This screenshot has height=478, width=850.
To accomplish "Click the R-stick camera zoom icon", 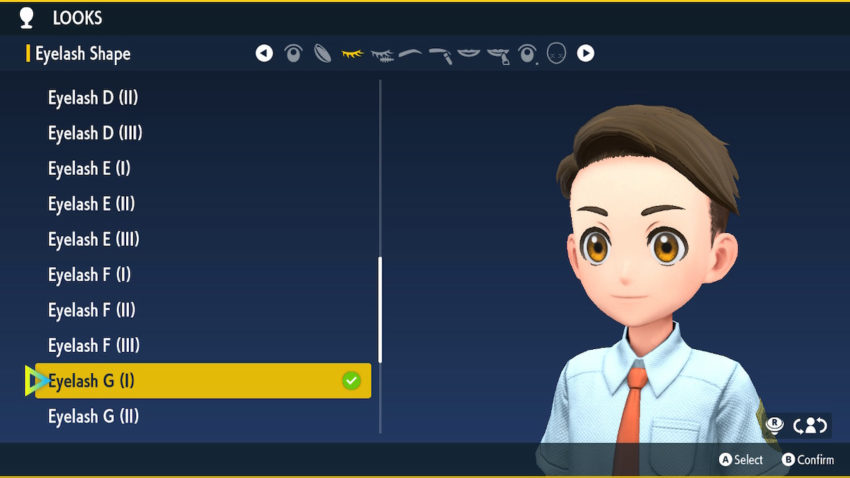I will point(775,425).
